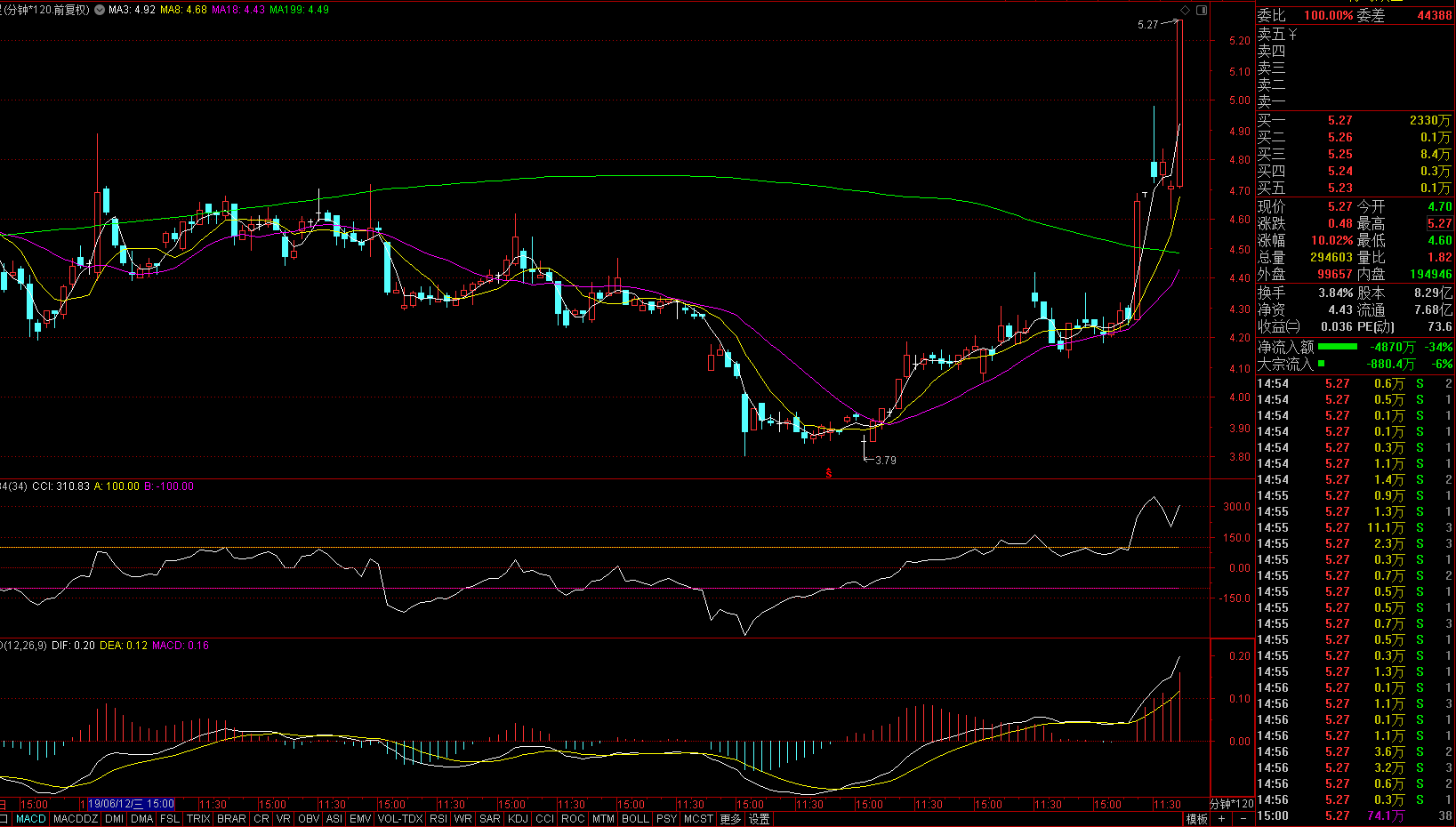
Task: Open the EMV indicator tab
Action: (x=360, y=819)
